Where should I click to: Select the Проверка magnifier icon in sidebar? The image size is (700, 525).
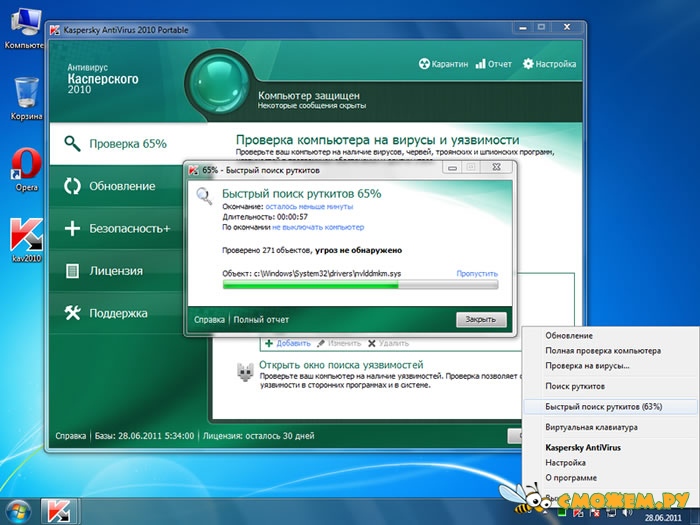pyautogui.click(x=72, y=144)
